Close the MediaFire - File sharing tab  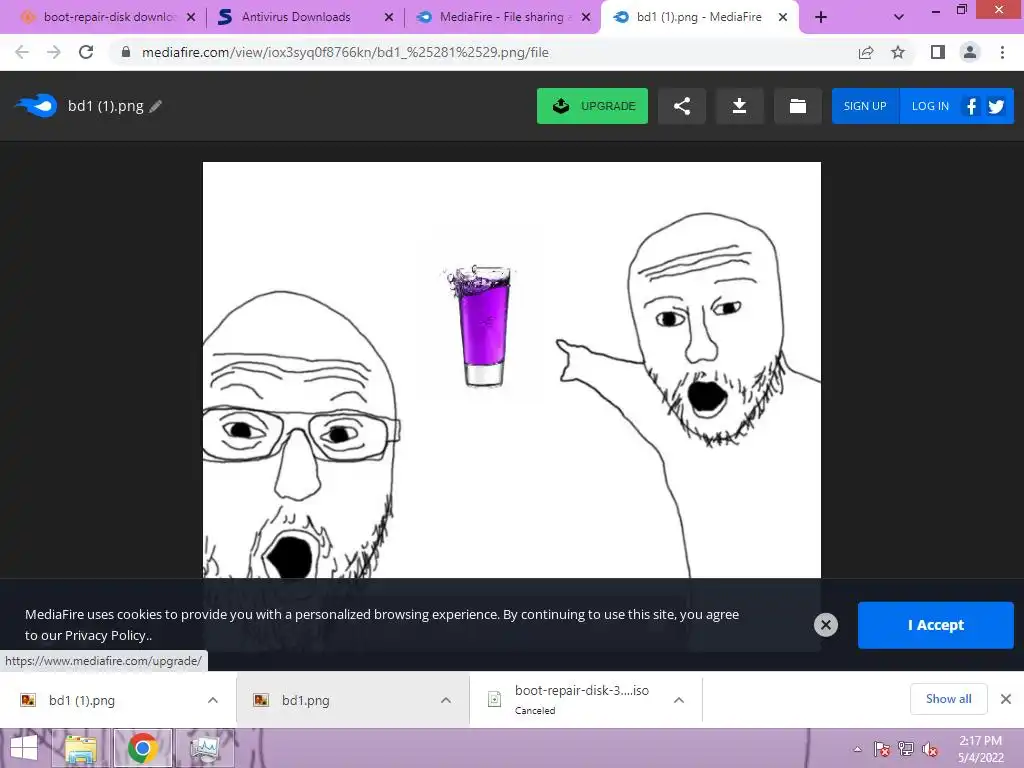(x=586, y=17)
